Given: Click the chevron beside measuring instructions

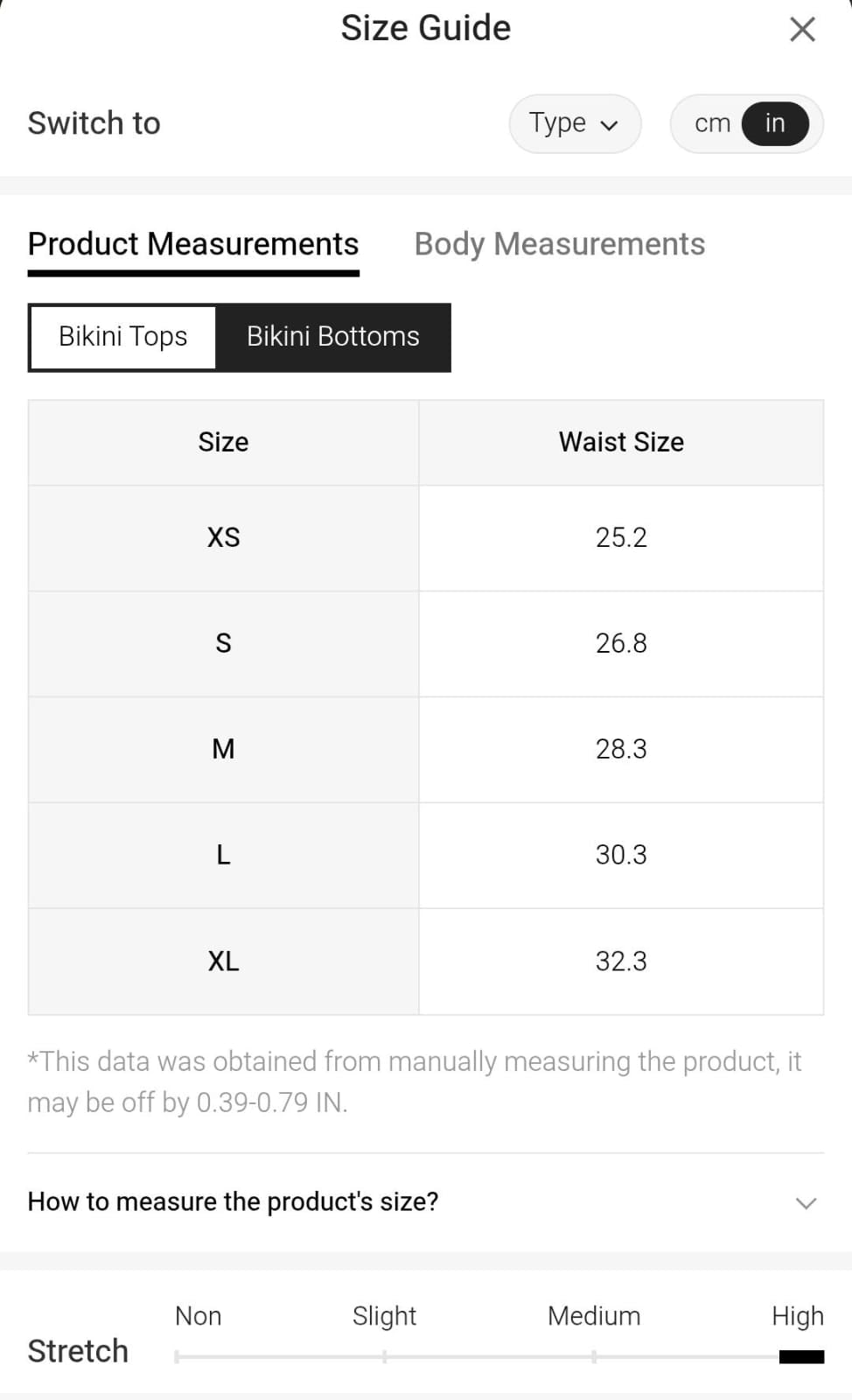Looking at the screenshot, I should click(806, 1203).
